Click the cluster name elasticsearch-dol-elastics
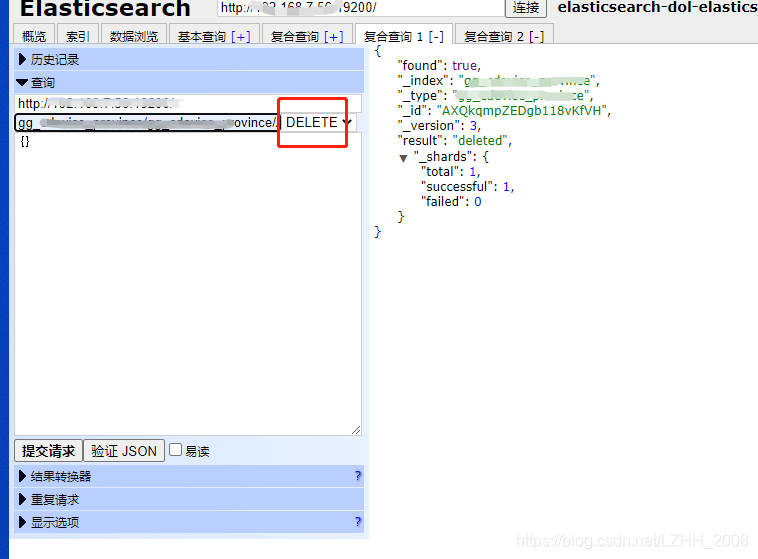Viewport: 758px width, 559px height. (657, 7)
